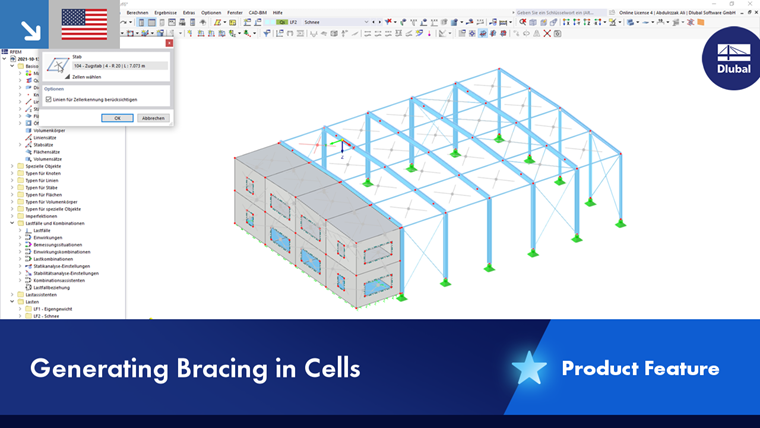Set view along Z axis icon
This screenshot has width=760, height=428.
click(x=587, y=22)
